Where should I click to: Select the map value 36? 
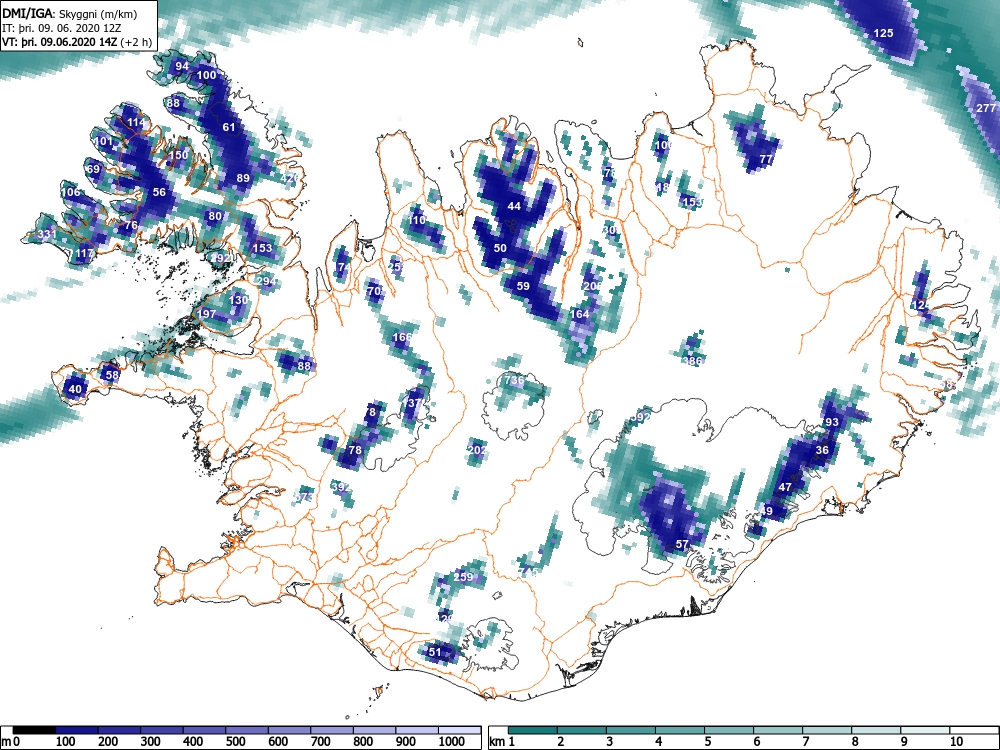point(823,450)
